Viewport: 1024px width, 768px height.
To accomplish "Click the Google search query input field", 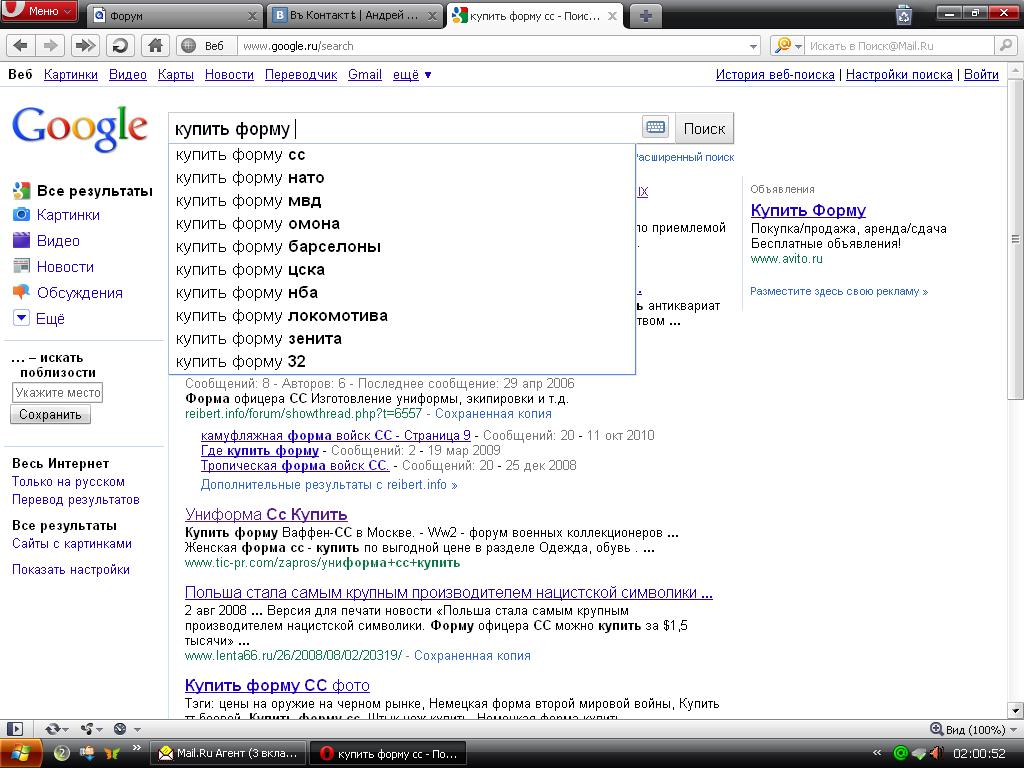I will click(405, 129).
